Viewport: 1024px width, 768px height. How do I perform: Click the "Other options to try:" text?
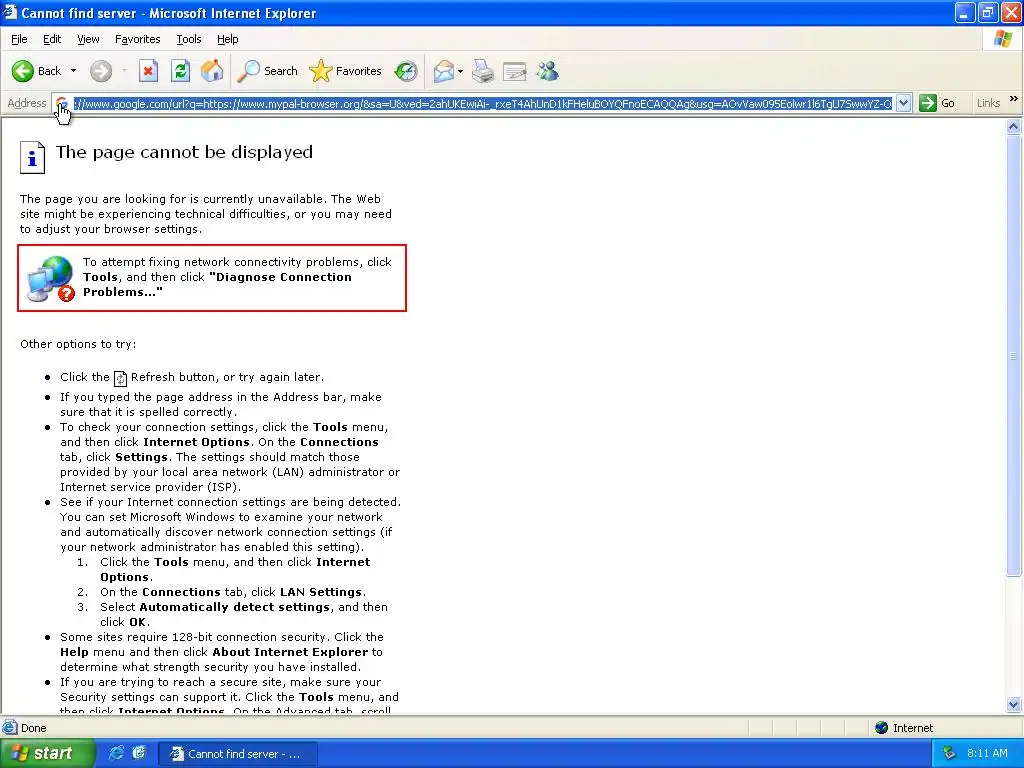[78, 344]
